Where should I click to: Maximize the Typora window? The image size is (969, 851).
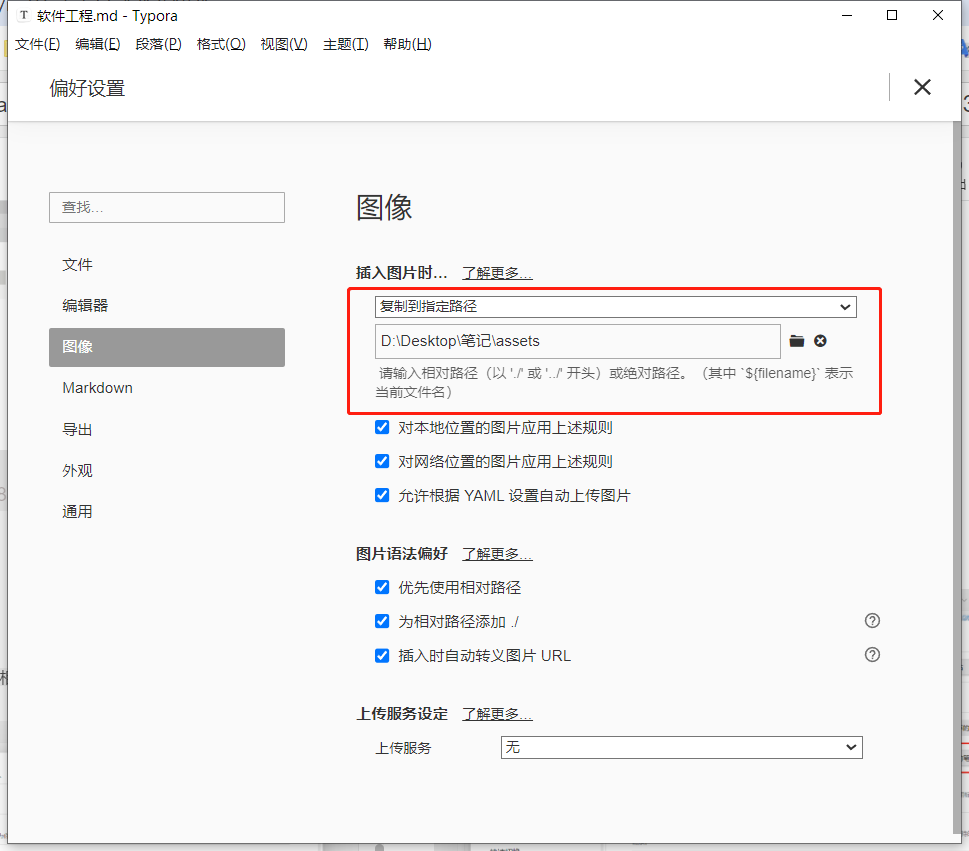click(x=892, y=15)
